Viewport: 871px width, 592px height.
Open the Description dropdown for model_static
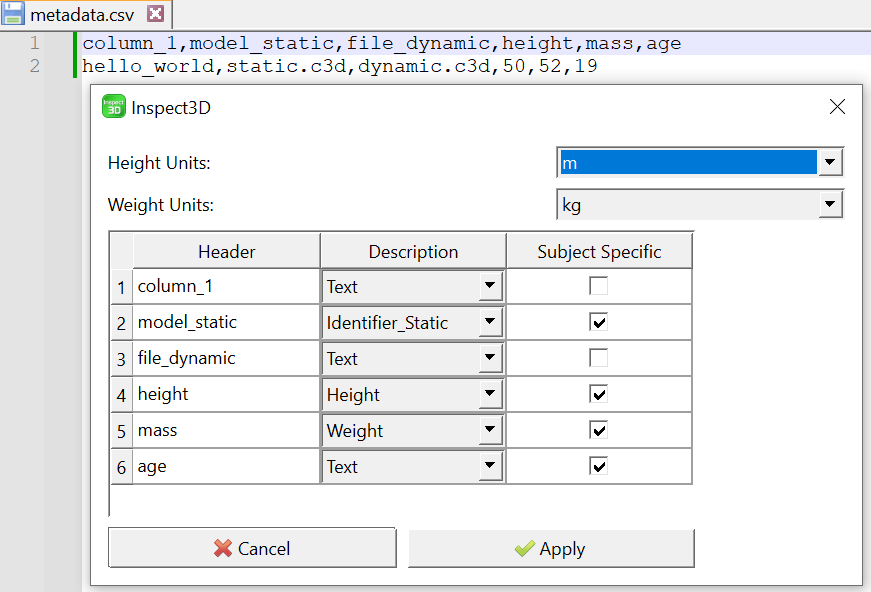(x=413, y=323)
